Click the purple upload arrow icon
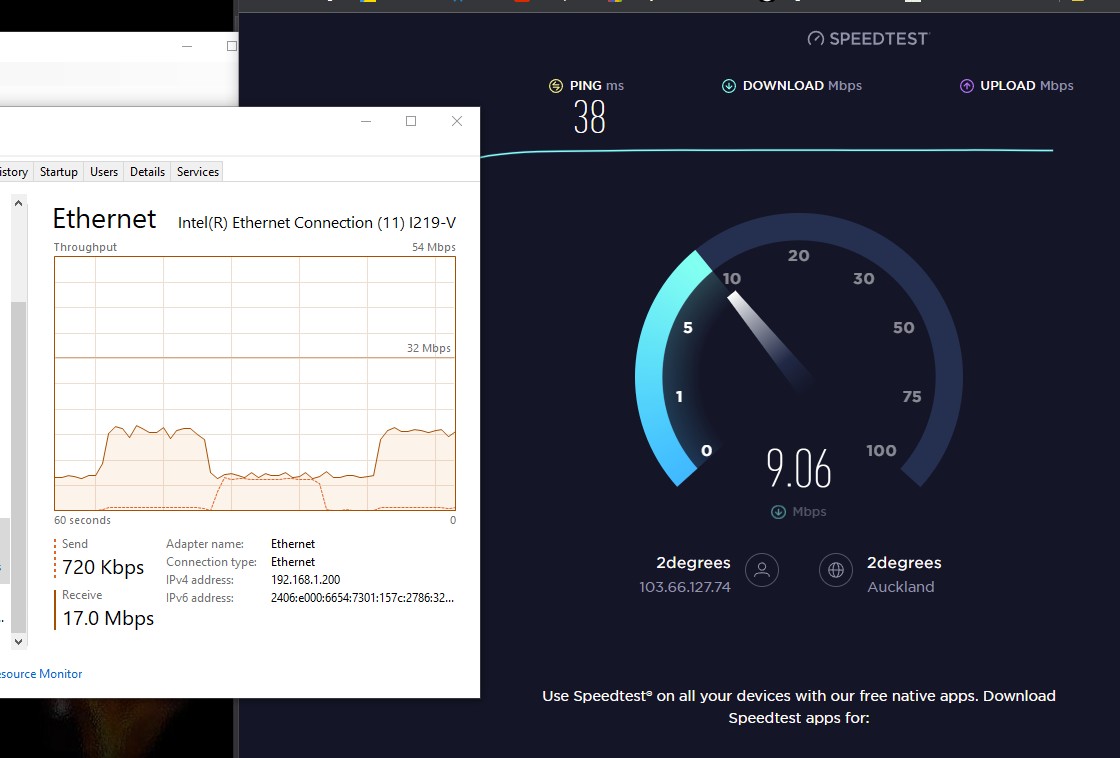 (x=966, y=86)
